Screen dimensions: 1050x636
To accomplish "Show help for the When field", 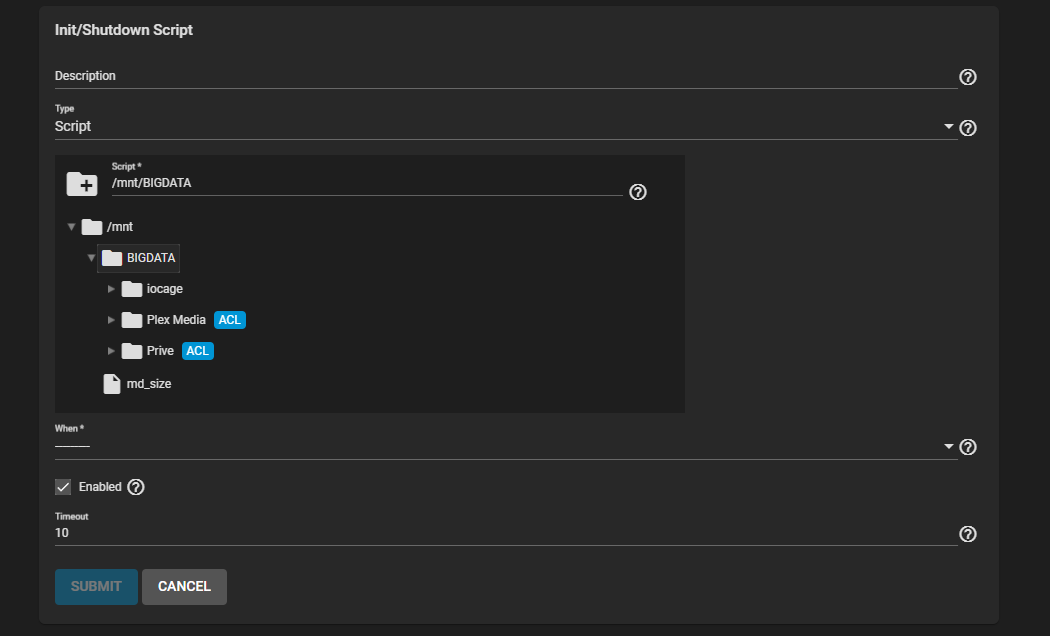I will coord(968,447).
